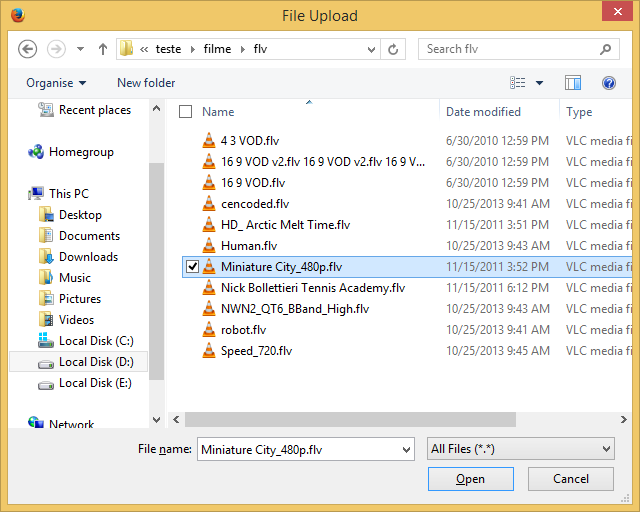Select file Human.flv
This screenshot has height=512, width=640.
click(249, 246)
